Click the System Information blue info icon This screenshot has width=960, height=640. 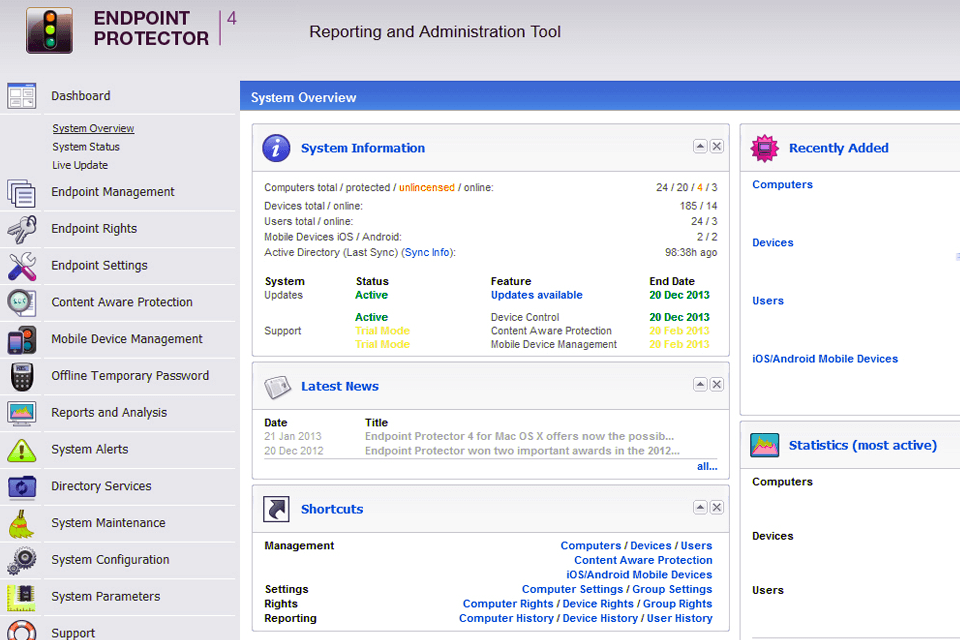click(x=276, y=148)
